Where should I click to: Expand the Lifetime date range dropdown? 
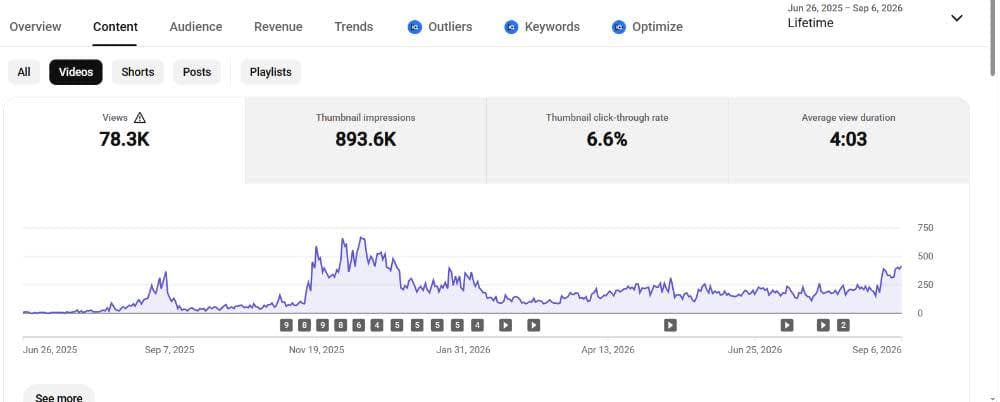875,17
